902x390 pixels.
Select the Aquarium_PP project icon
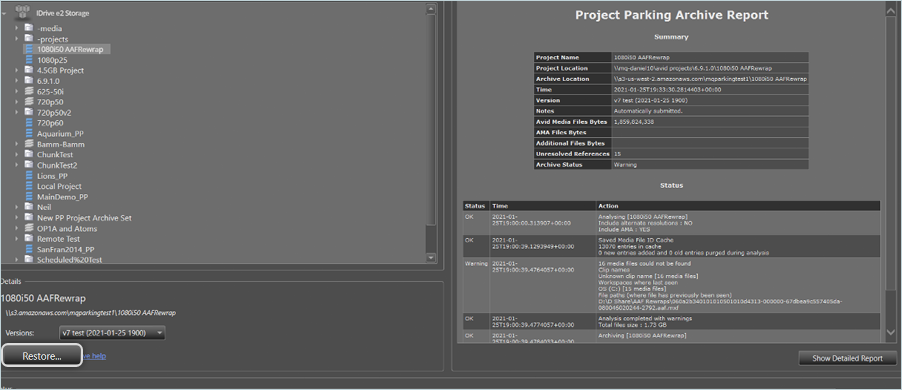click(x=29, y=133)
